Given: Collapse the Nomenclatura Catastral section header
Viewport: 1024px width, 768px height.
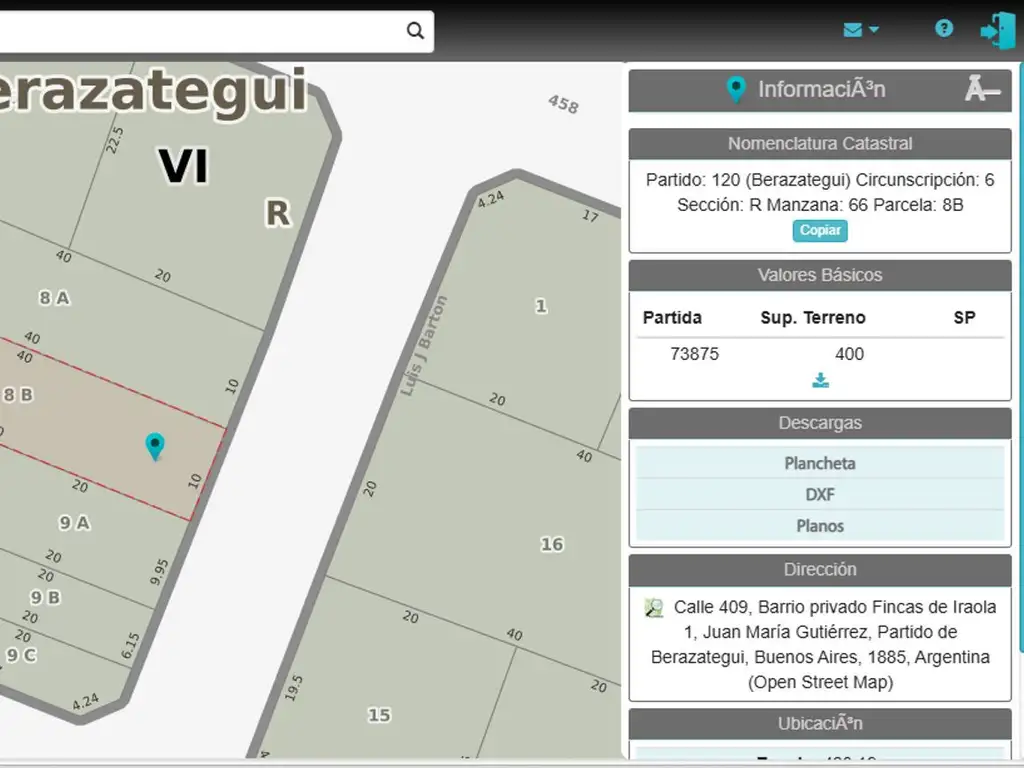Looking at the screenshot, I should [x=820, y=144].
